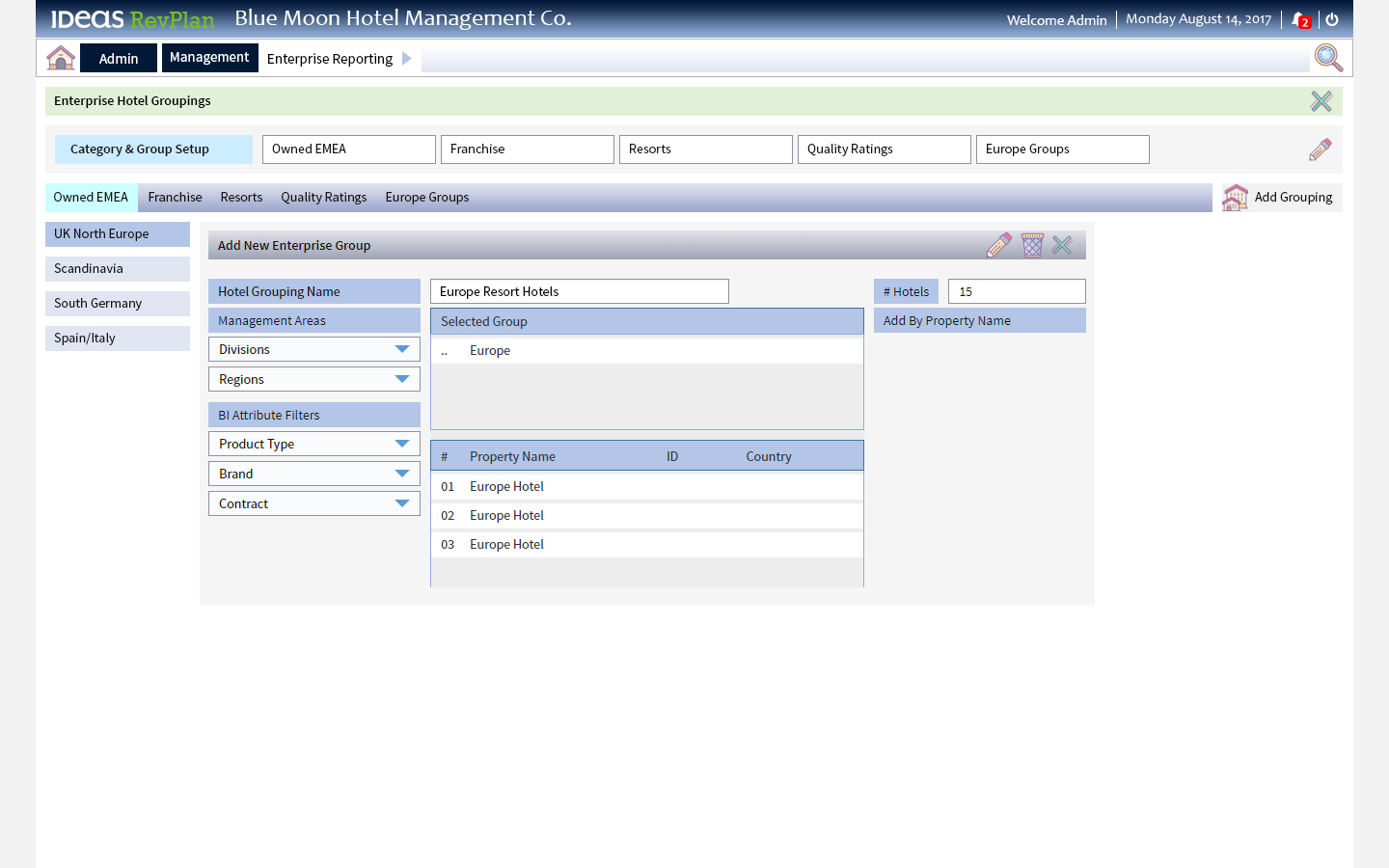
Task: Click the power logout icon
Action: click(1332, 19)
